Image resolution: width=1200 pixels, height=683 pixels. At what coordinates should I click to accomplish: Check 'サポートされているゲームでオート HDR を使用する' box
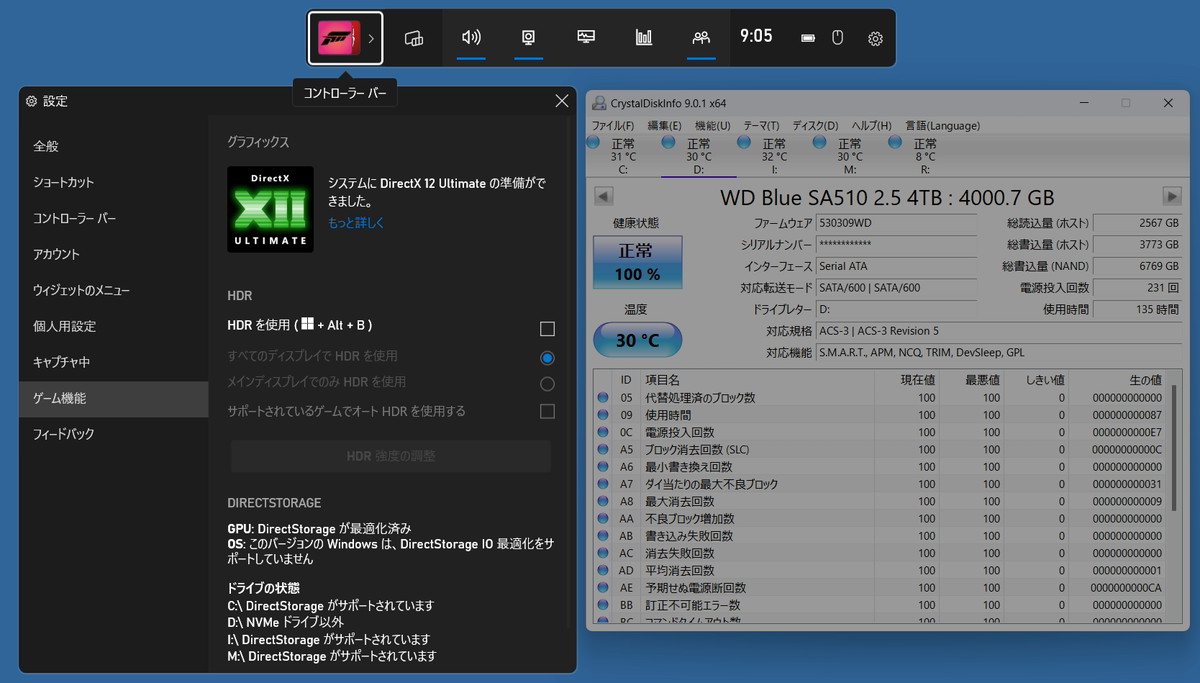click(x=547, y=411)
